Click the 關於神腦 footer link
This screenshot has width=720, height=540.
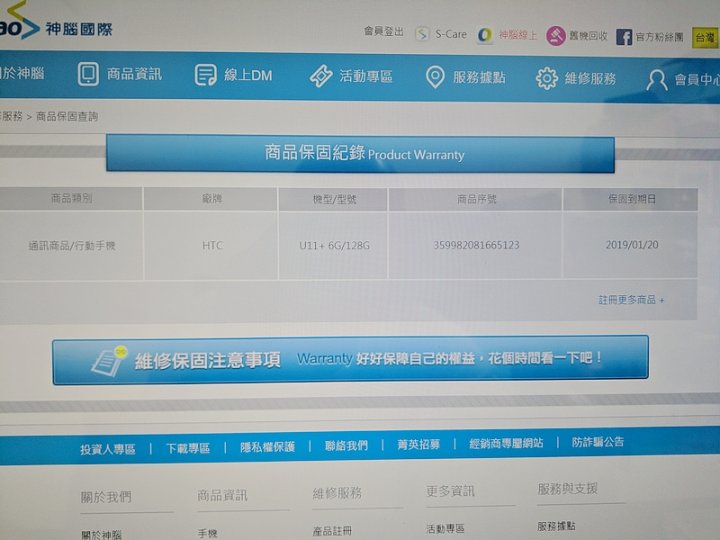(101, 535)
